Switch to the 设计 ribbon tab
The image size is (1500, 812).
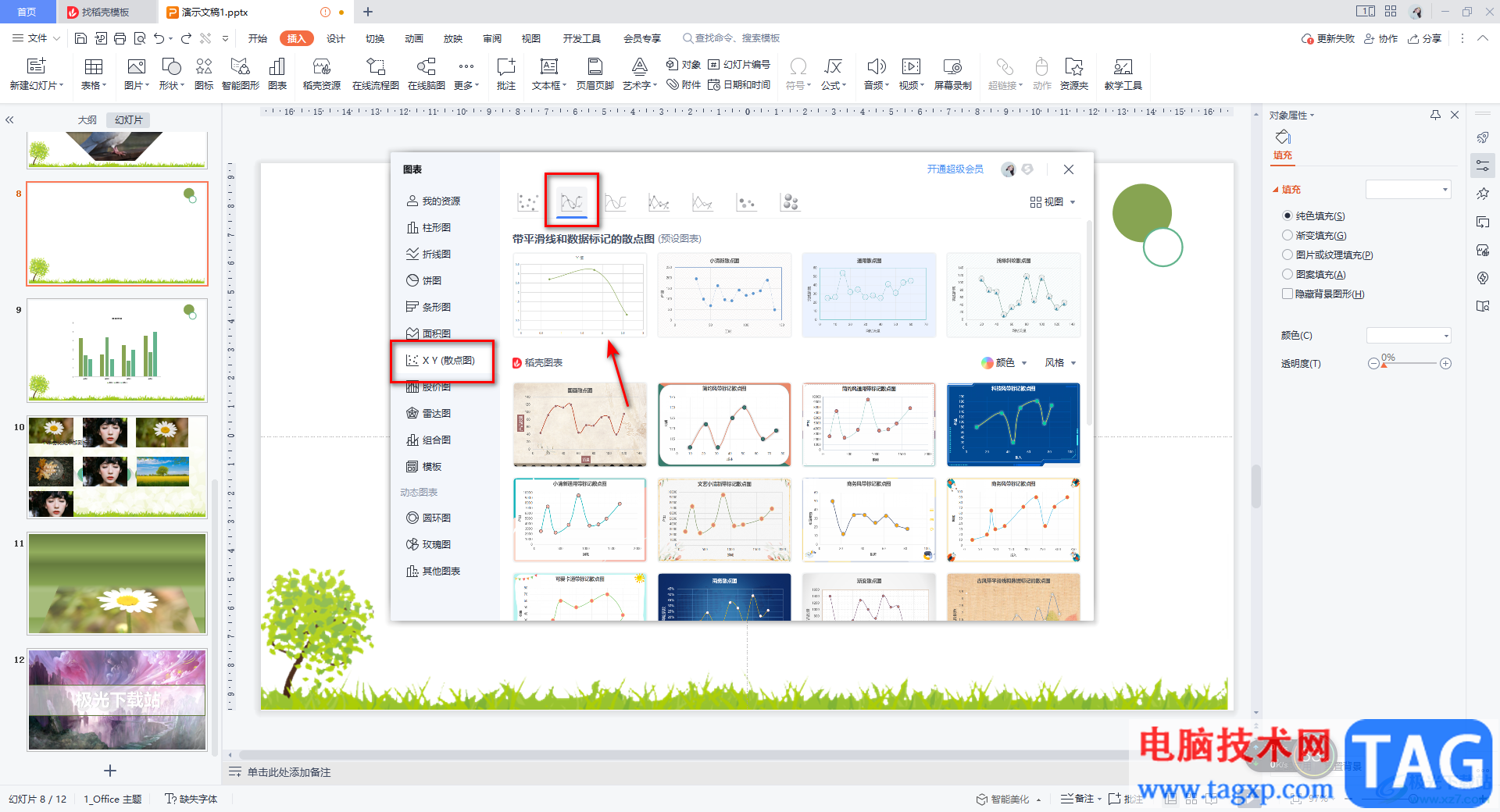pos(336,38)
